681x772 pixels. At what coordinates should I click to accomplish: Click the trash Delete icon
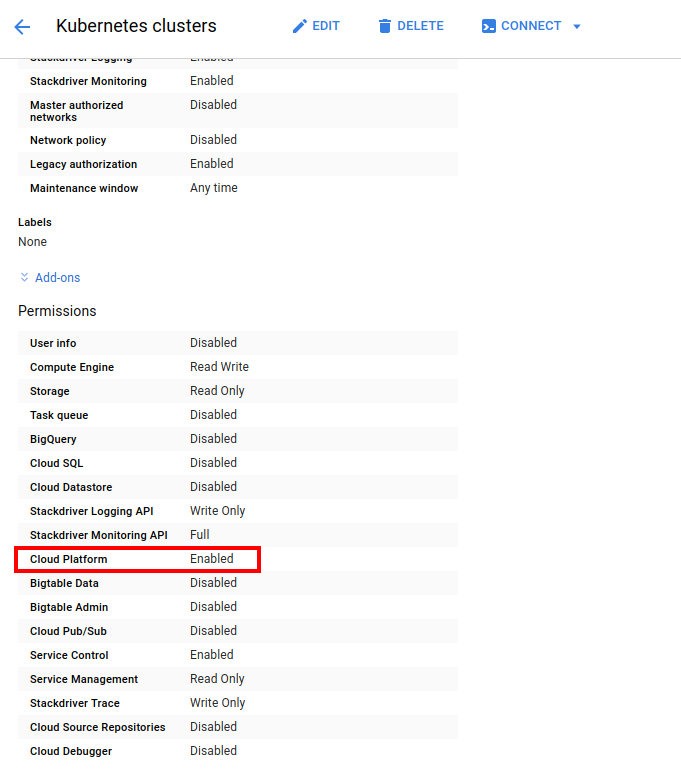click(385, 26)
